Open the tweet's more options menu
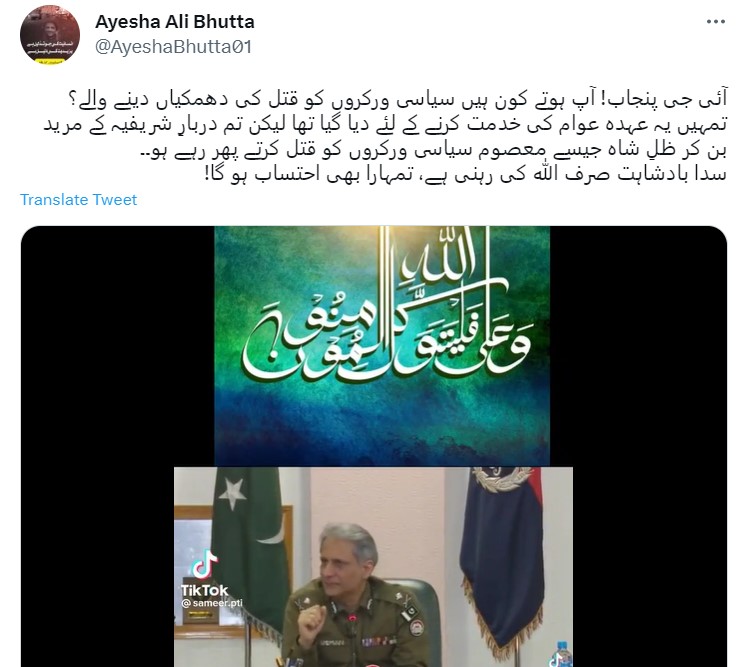The width and height of the screenshot is (743, 667). click(x=716, y=22)
